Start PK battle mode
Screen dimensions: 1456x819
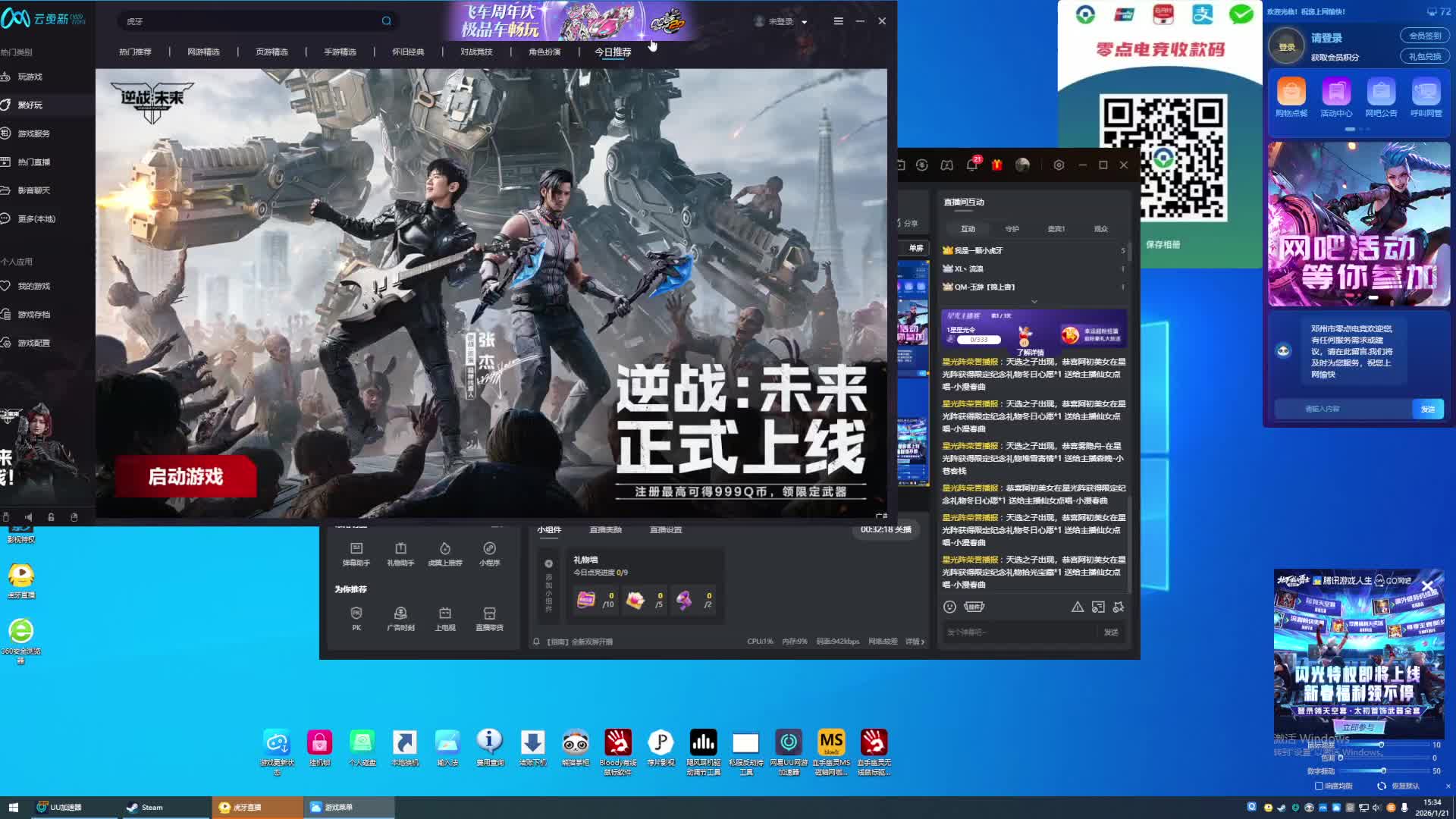click(x=356, y=617)
